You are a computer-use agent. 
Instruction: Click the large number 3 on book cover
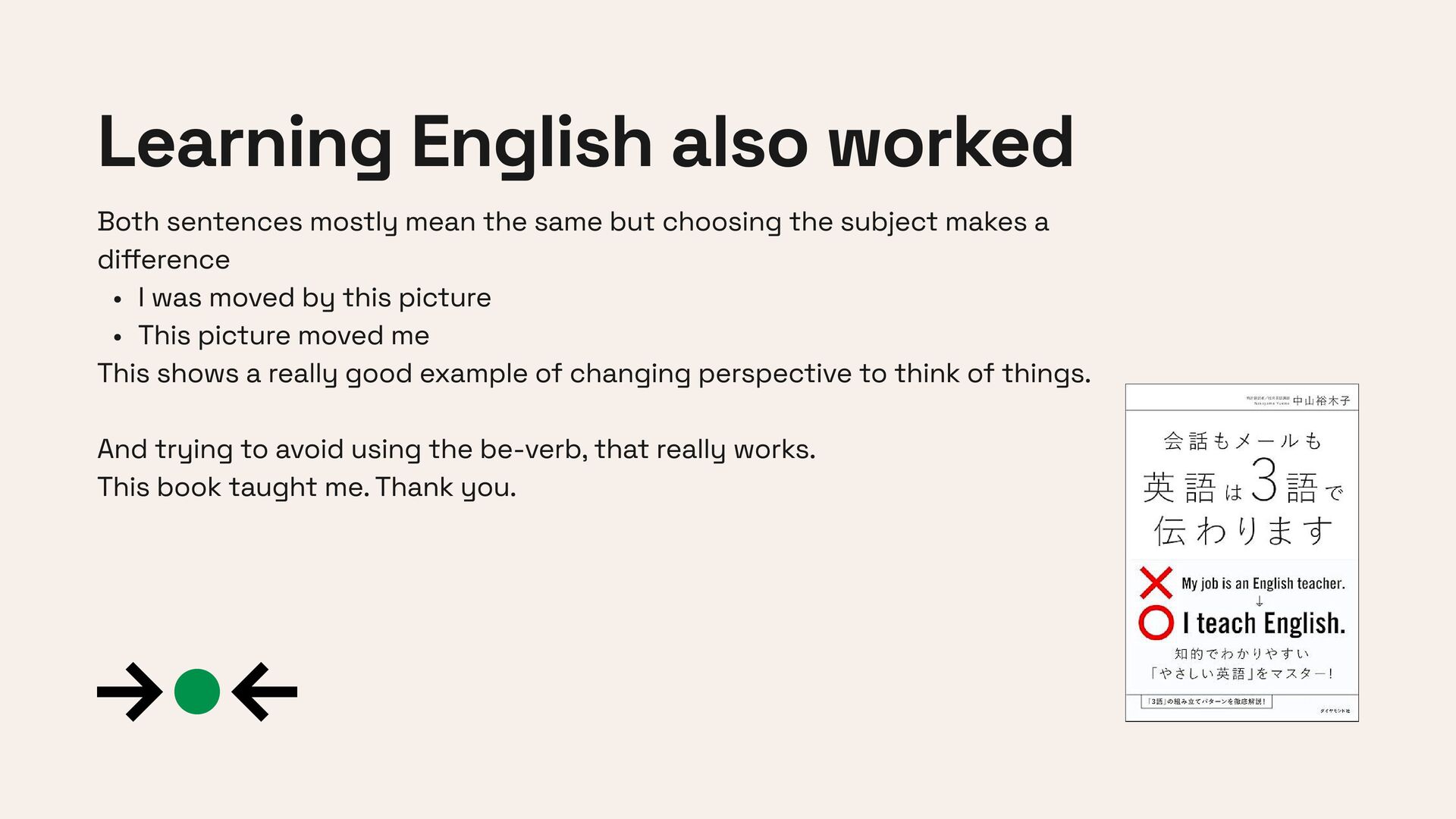click(x=1264, y=480)
